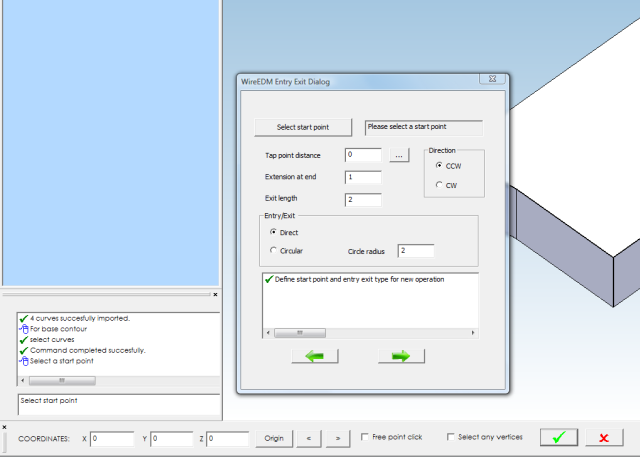The image size is (640, 457).
Task: Choose the Direct entry/exit option
Action: point(274,232)
